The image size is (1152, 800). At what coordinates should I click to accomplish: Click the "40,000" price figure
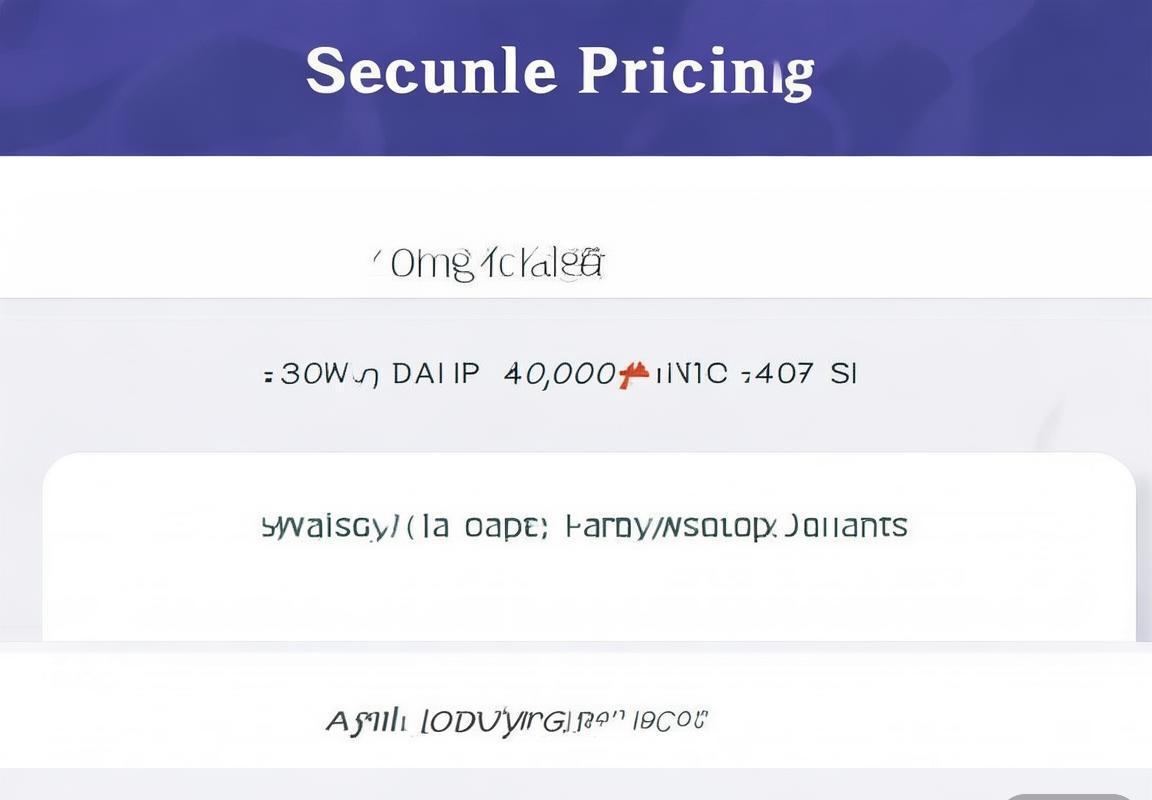pos(559,375)
